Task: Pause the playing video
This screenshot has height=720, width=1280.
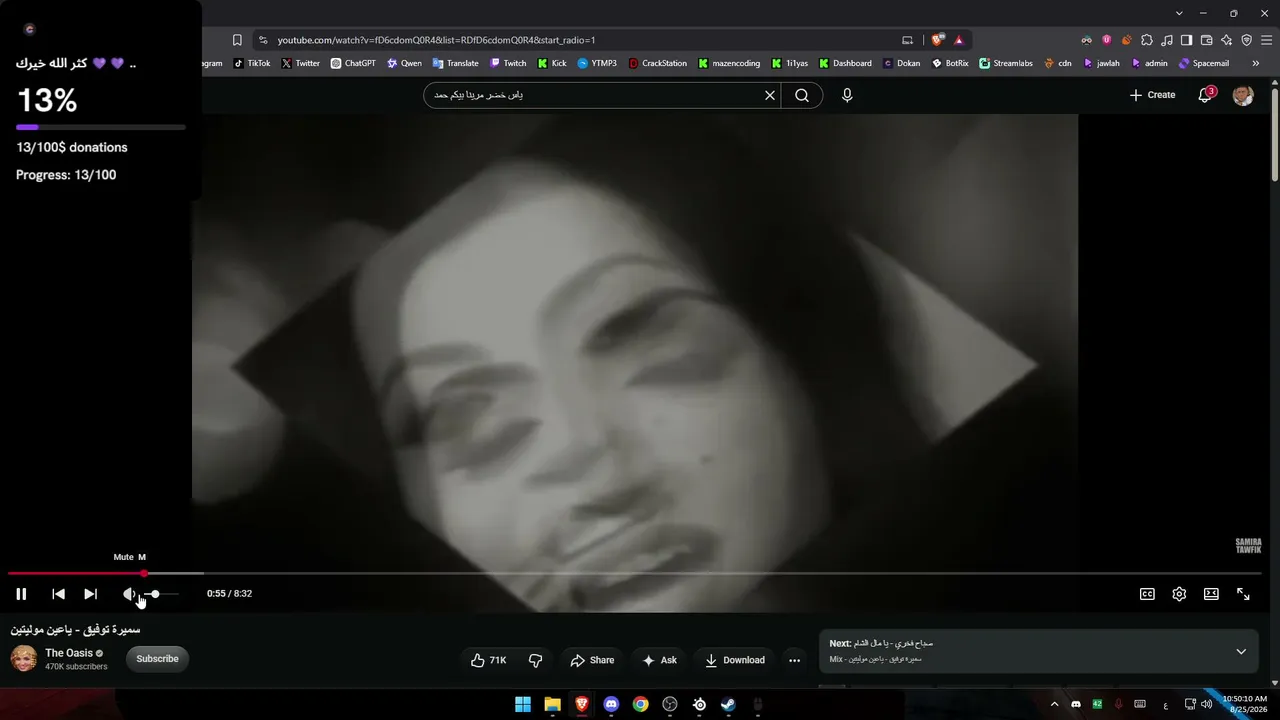Action: pyautogui.click(x=21, y=594)
